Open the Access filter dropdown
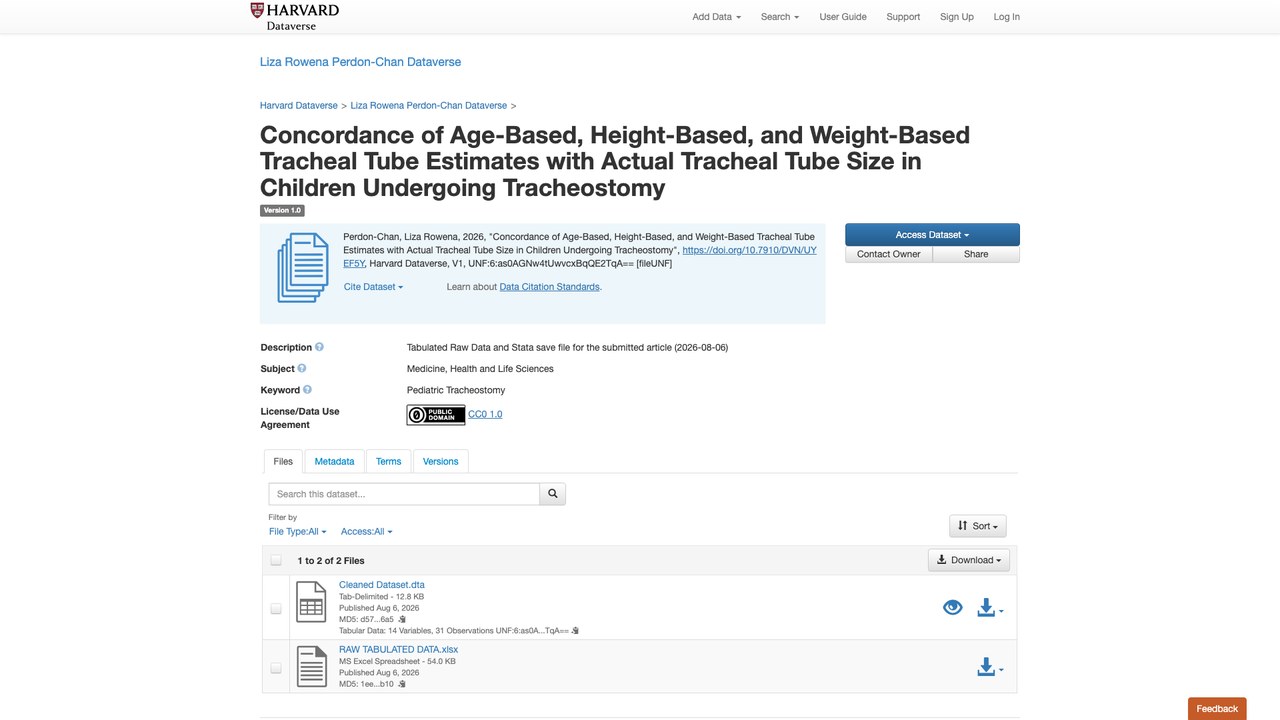 click(x=367, y=532)
